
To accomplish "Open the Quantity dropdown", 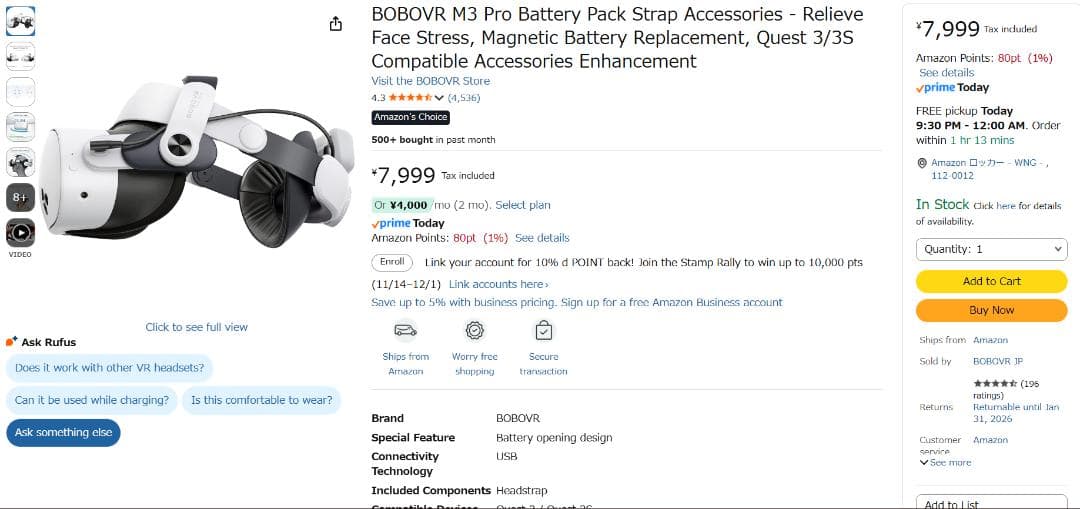I will coord(991,249).
